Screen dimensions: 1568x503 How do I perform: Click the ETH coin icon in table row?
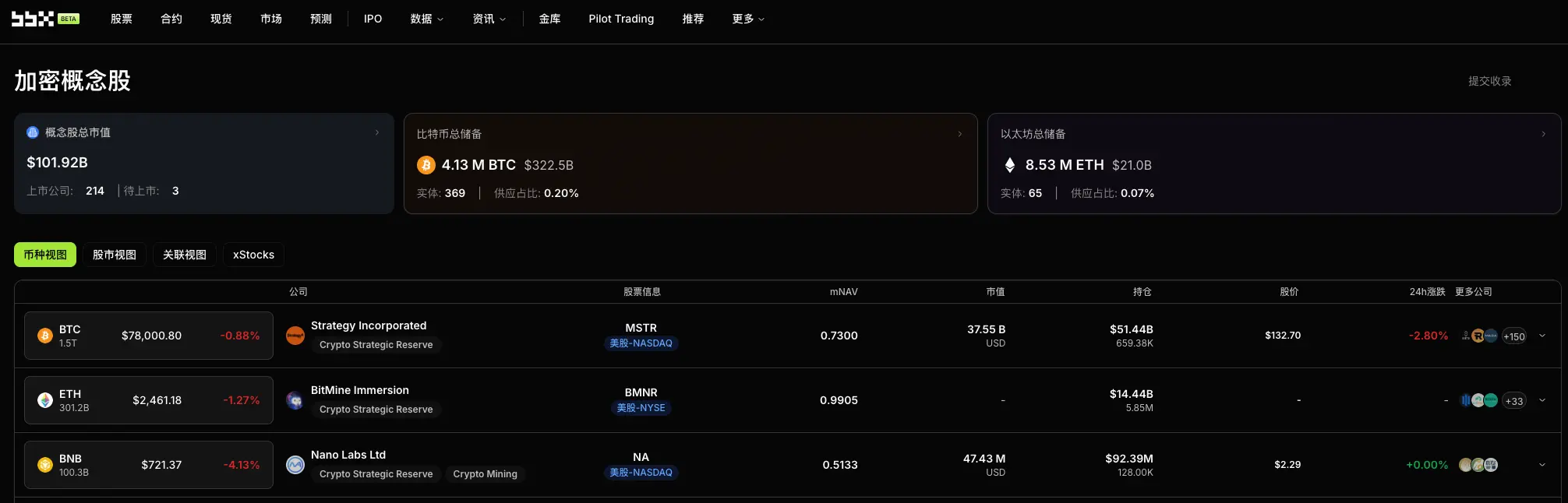tap(45, 400)
